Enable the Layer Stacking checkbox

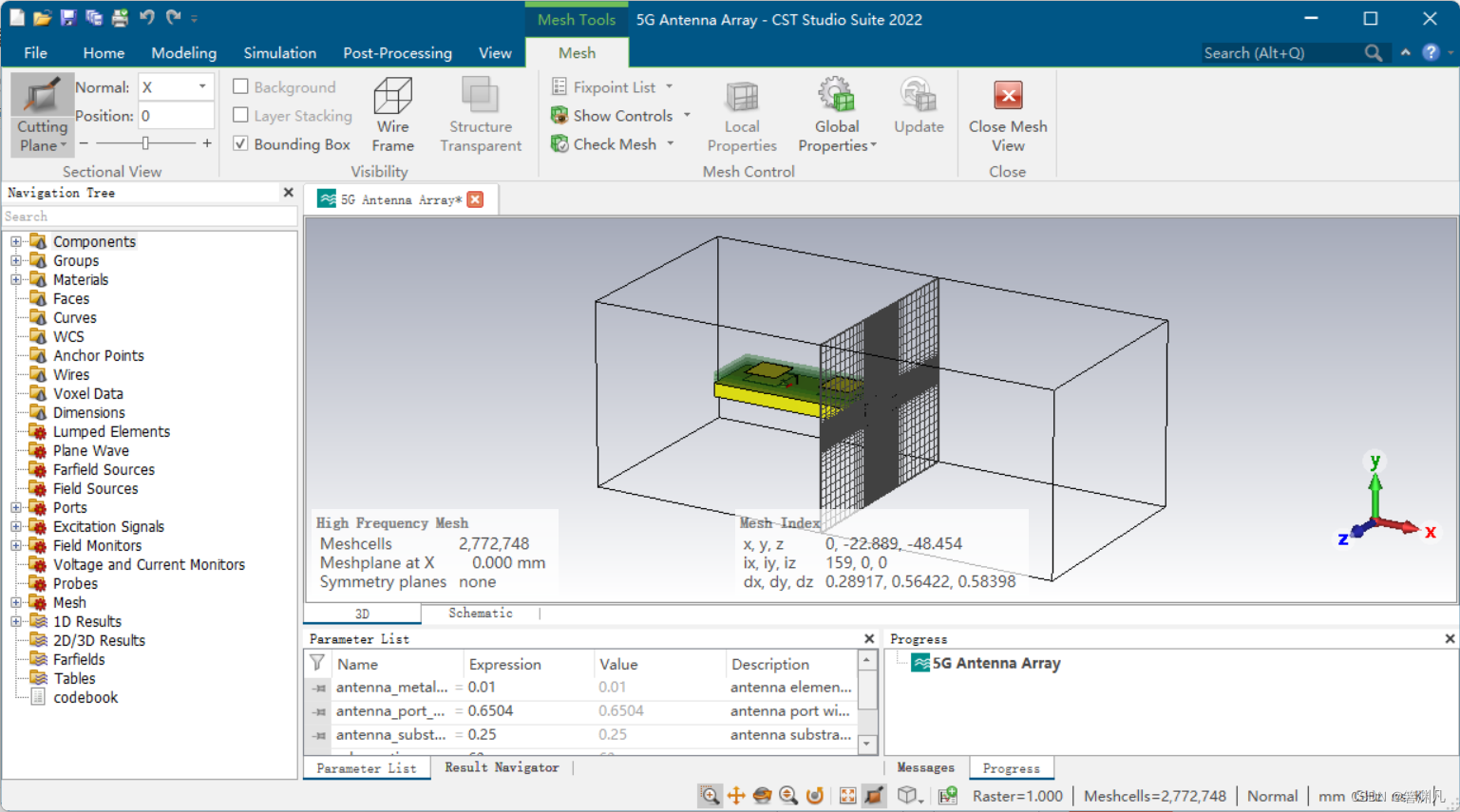[x=241, y=115]
